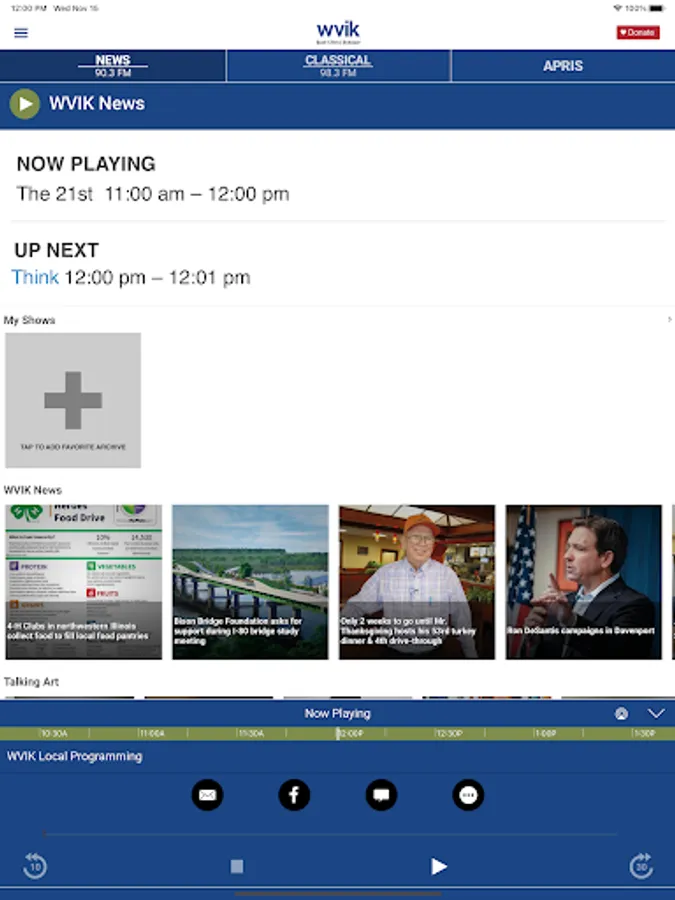Jump to 12:30P on the timeline
Screen dimensions: 675x900
point(449,734)
